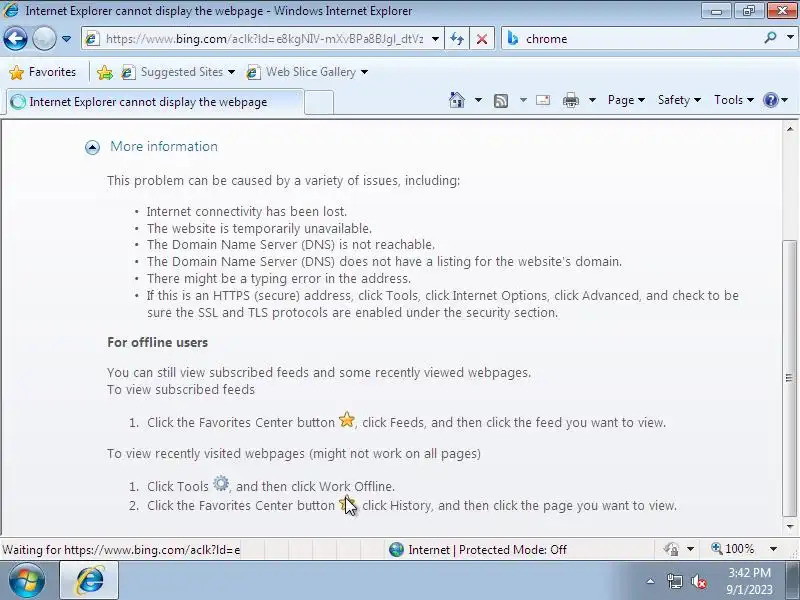
Task: Click the Print icon
Action: click(x=571, y=101)
